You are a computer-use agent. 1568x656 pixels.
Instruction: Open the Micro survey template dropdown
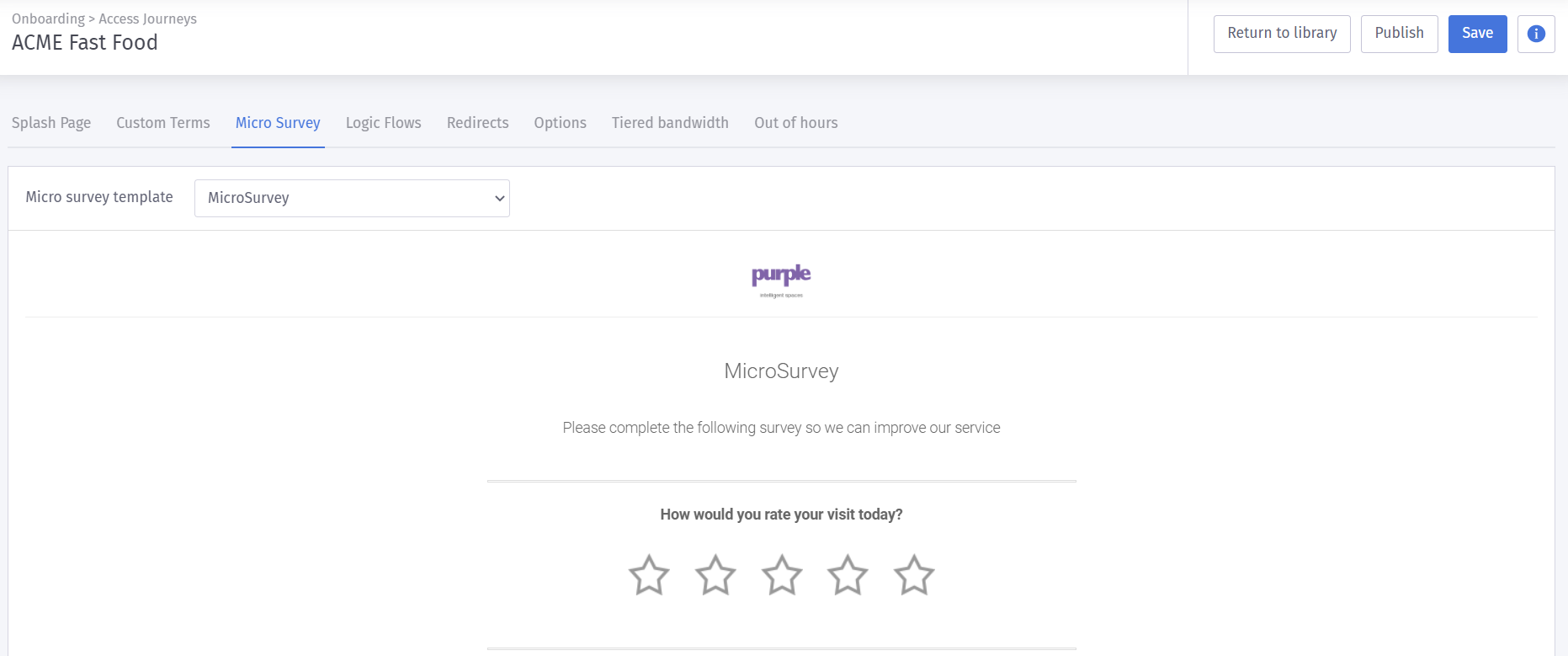point(352,198)
